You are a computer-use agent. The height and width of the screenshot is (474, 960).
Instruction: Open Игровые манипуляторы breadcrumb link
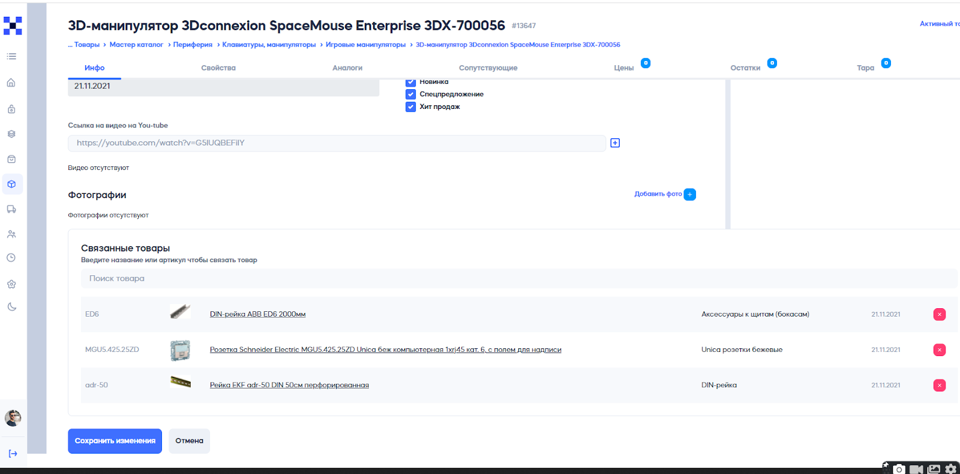(365, 45)
